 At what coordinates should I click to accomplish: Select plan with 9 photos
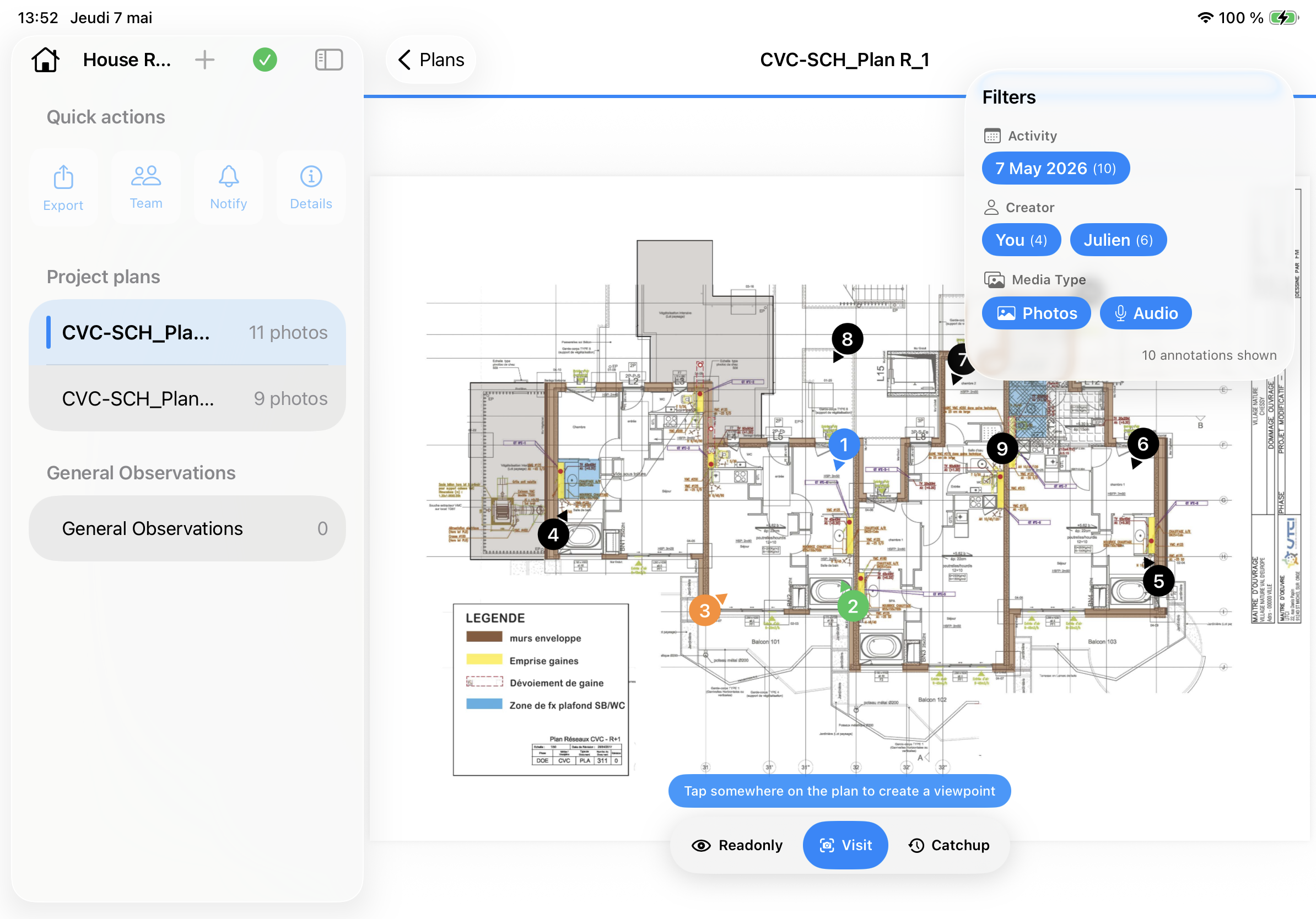187,398
